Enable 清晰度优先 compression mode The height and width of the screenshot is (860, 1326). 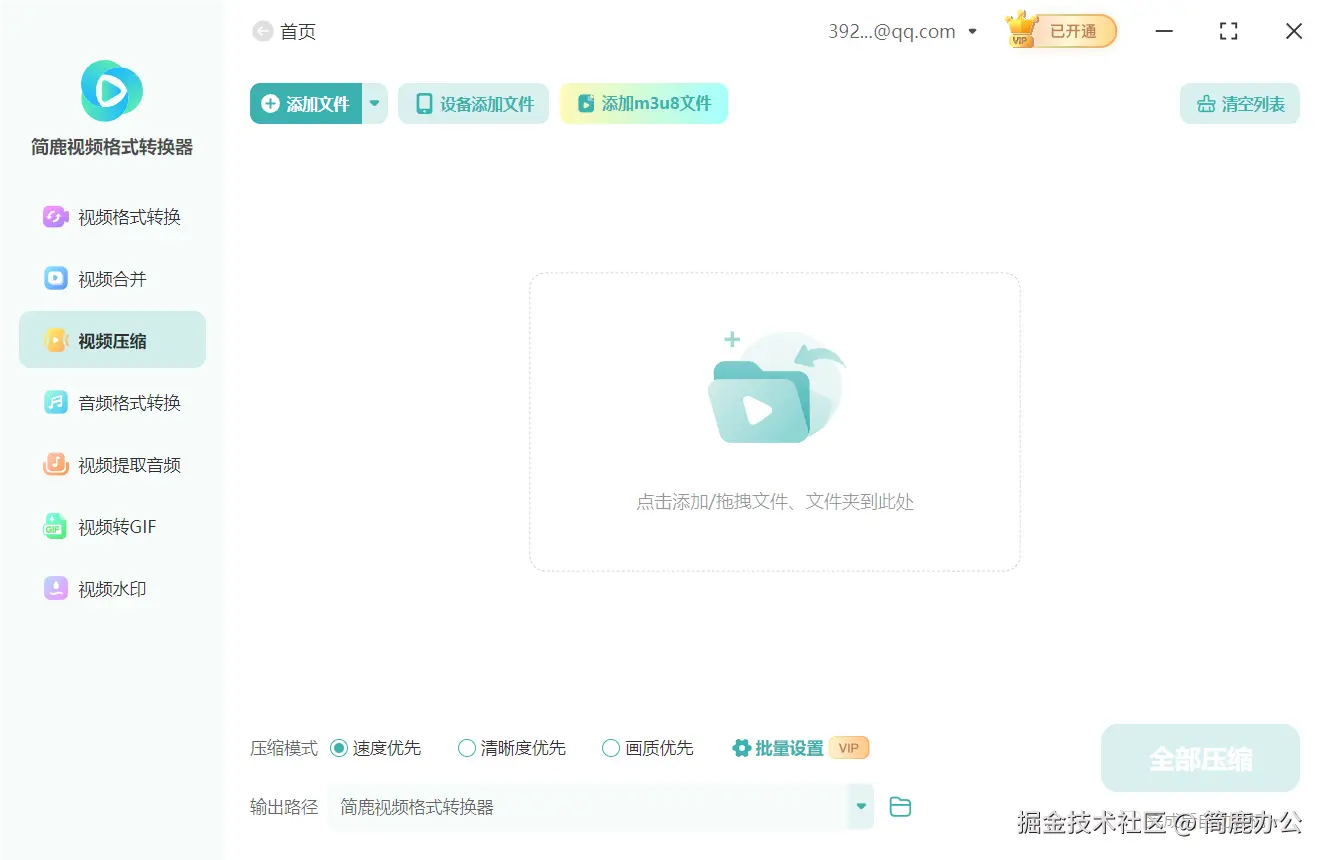pos(466,747)
